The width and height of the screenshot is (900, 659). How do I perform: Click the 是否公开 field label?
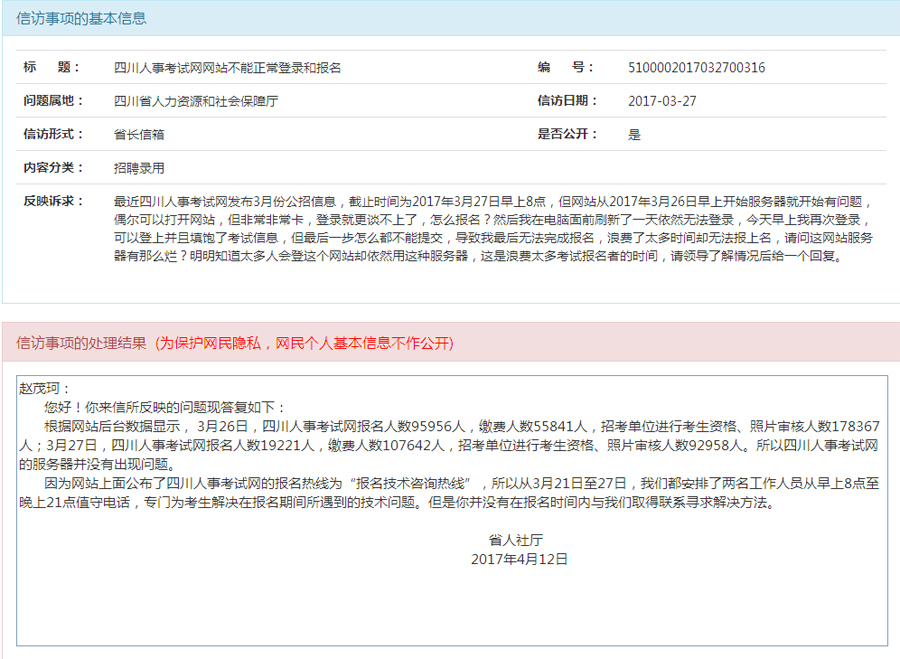[567, 134]
